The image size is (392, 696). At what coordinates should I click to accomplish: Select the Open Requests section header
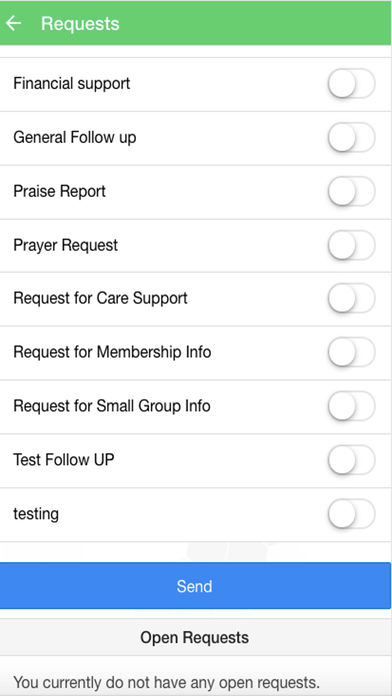coord(195,637)
